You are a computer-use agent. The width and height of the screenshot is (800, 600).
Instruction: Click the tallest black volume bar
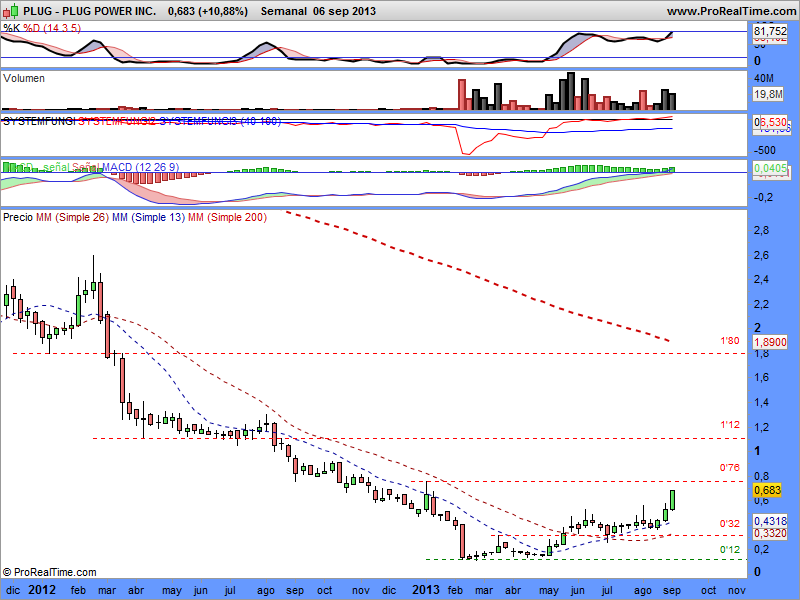(x=571, y=91)
